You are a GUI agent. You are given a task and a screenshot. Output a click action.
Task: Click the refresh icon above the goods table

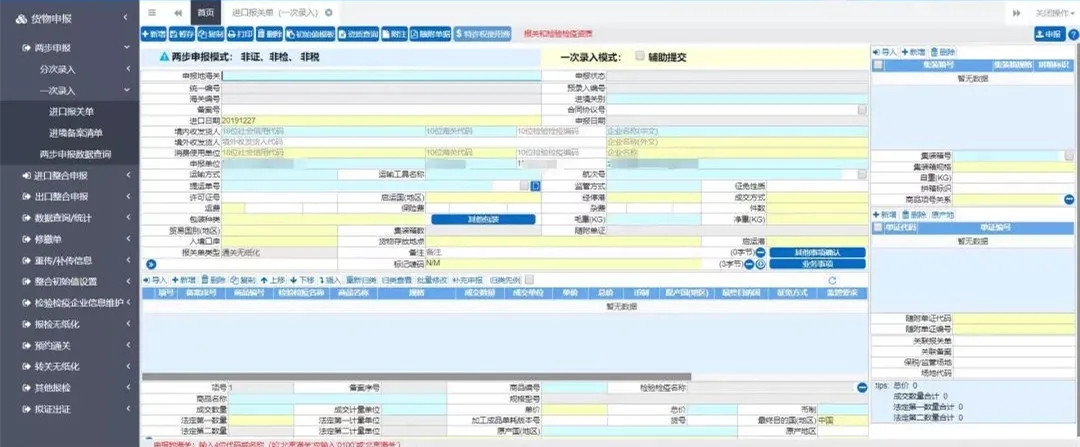[x=831, y=280]
